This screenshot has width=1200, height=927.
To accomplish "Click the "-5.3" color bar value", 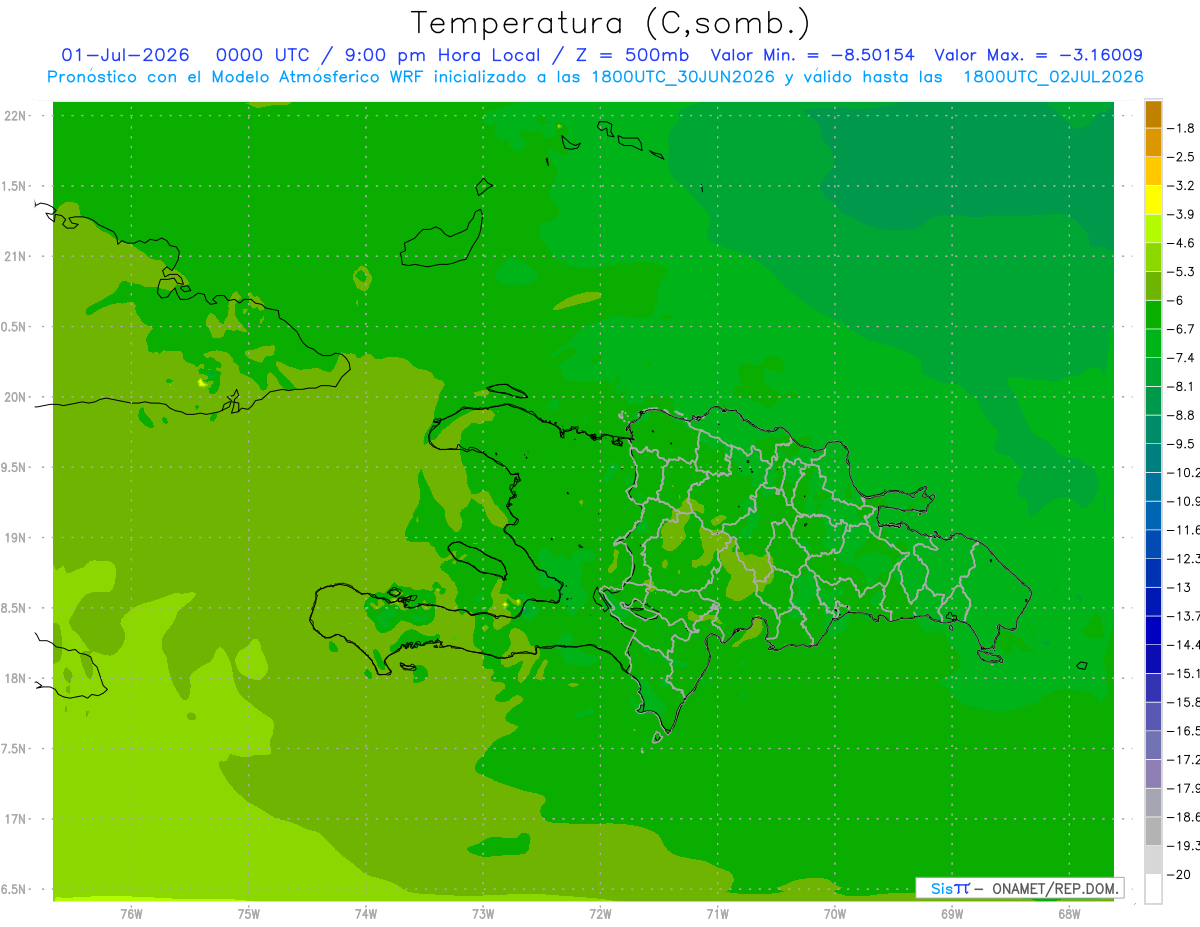I will tap(1182, 271).
